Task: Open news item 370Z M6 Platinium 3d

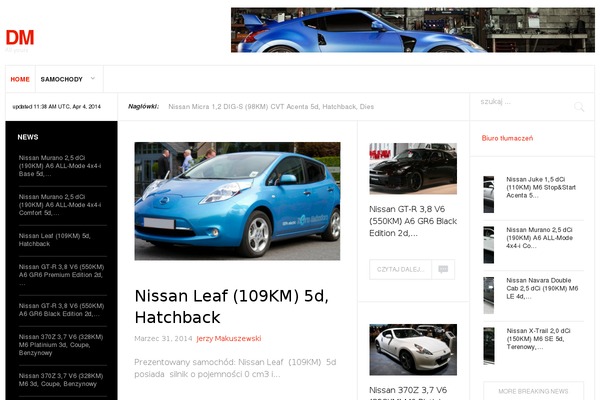Action: [x=61, y=345]
